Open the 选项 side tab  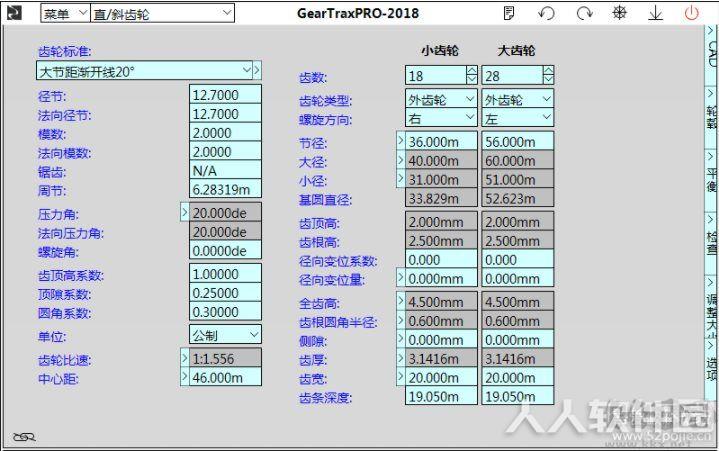tap(711, 369)
